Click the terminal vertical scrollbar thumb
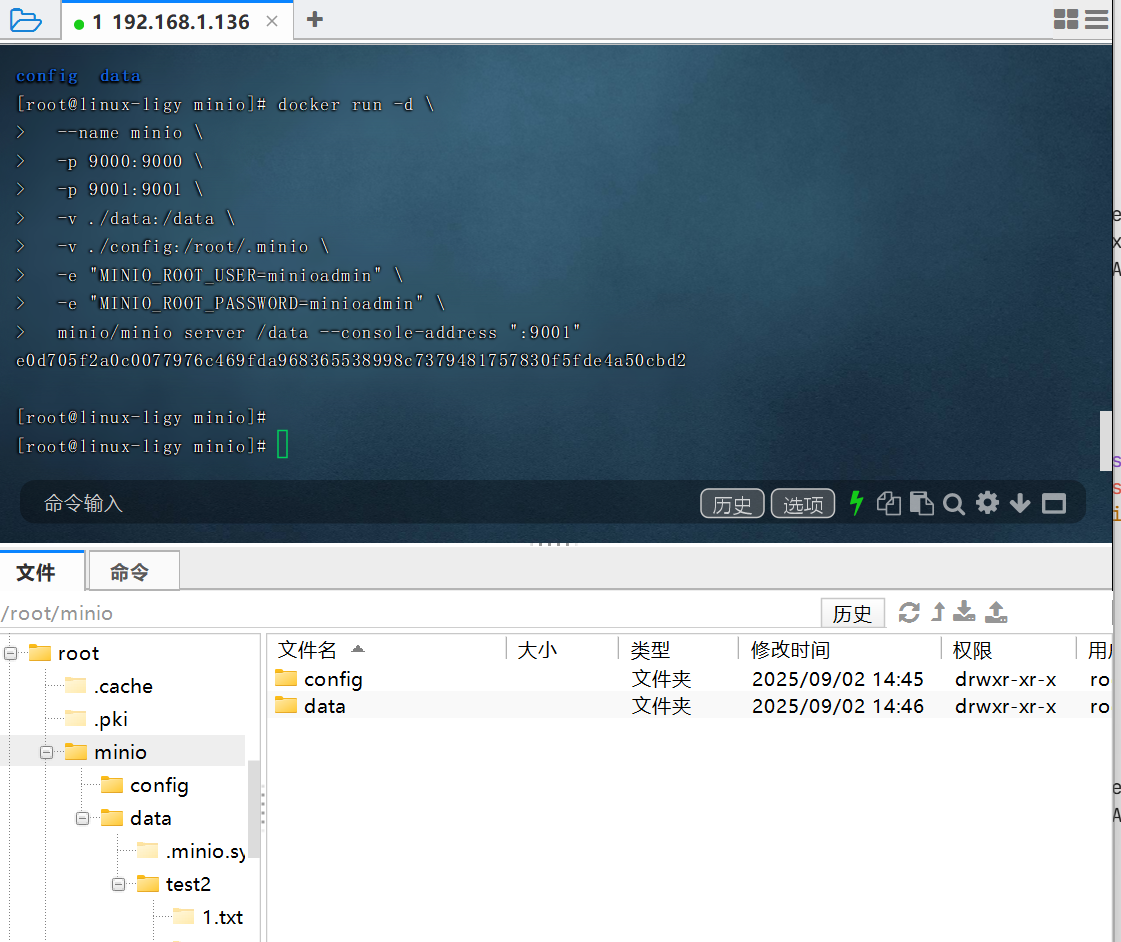 (x=1105, y=440)
